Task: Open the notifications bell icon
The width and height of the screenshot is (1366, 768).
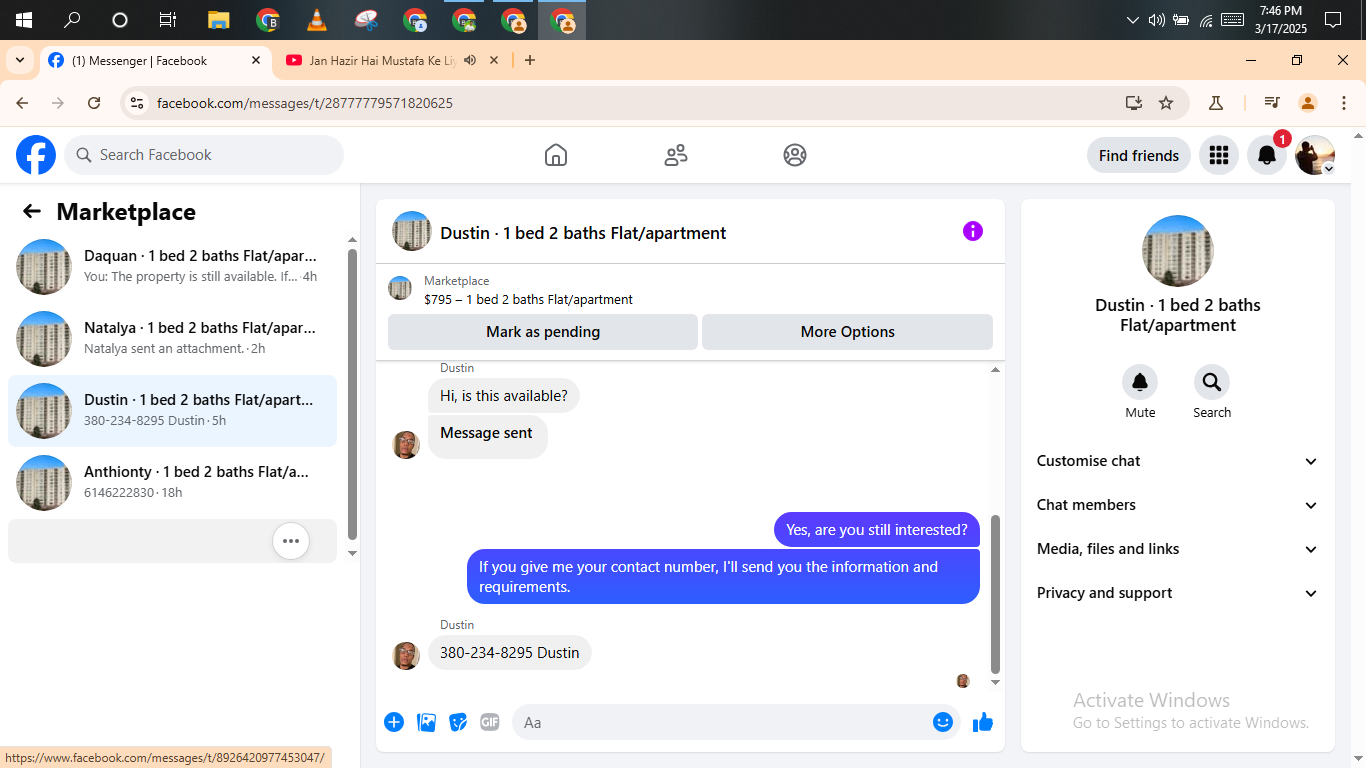Action: click(x=1266, y=155)
